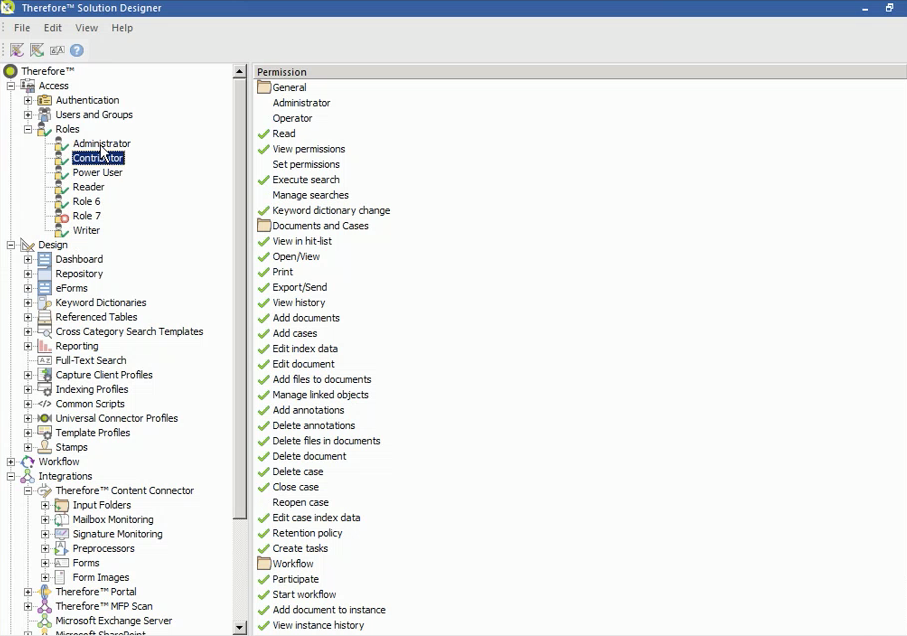Screen dimensions: 907x636
Task: Click the Stamps icon under Design
Action: 42,447
